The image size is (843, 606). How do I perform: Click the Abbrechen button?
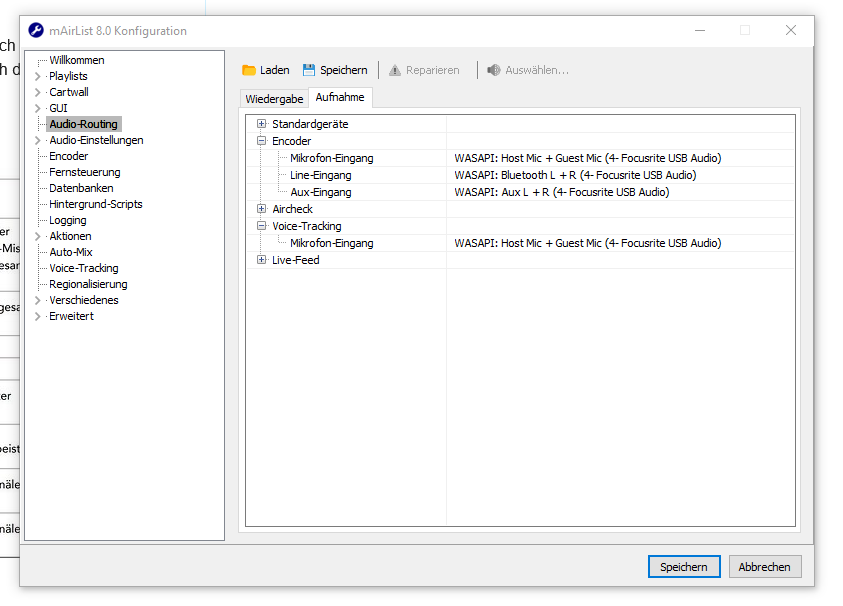pos(764,567)
